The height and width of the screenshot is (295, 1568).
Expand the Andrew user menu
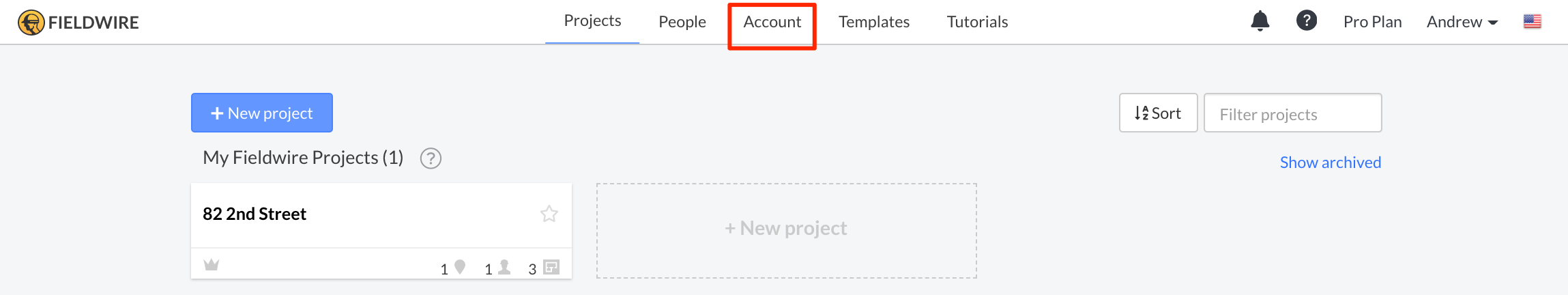(x=1462, y=22)
